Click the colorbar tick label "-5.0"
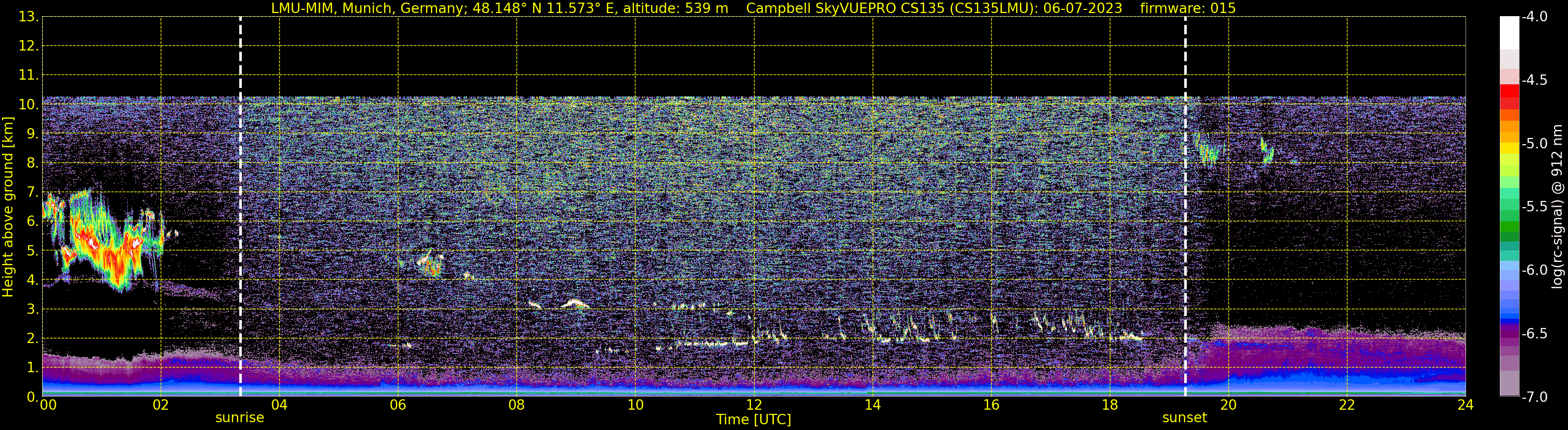 click(1535, 144)
